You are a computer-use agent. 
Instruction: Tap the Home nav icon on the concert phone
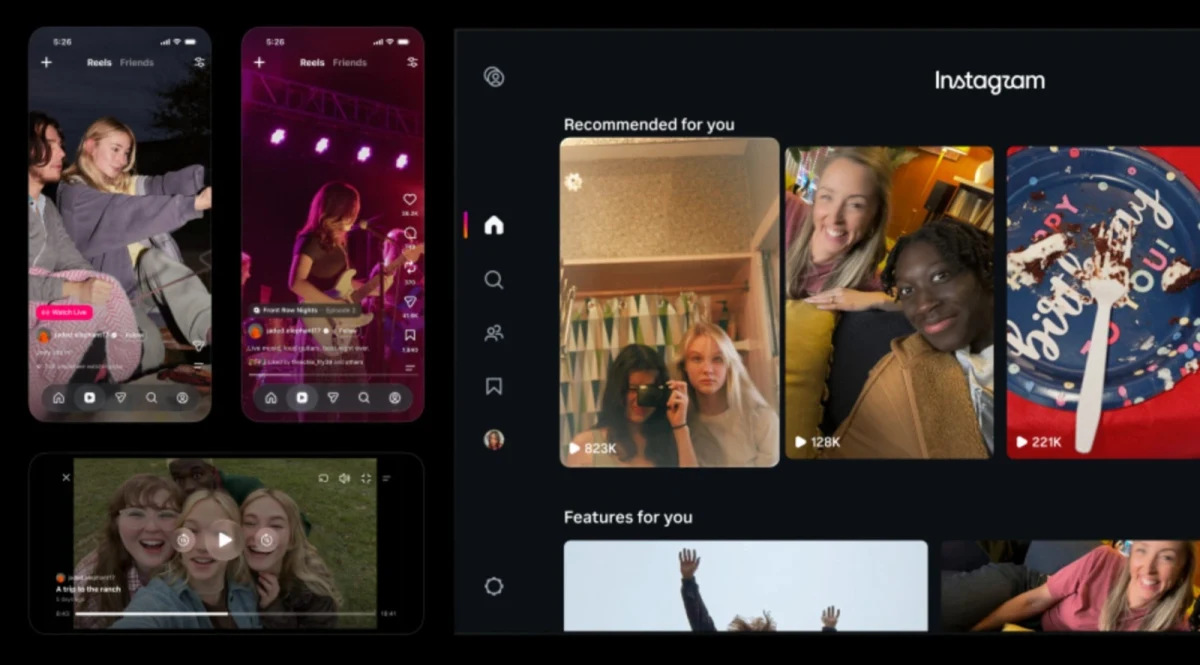point(270,397)
